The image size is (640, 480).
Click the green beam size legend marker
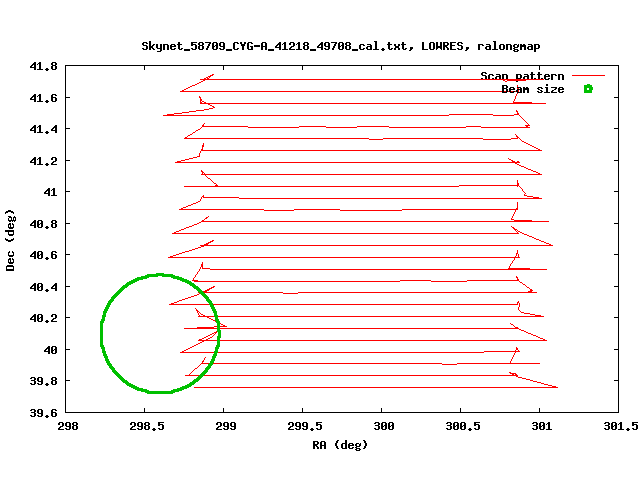(588, 89)
